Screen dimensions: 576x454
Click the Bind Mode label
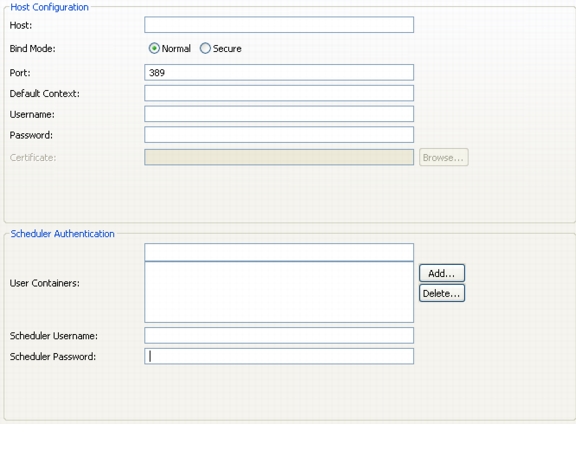click(x=32, y=48)
